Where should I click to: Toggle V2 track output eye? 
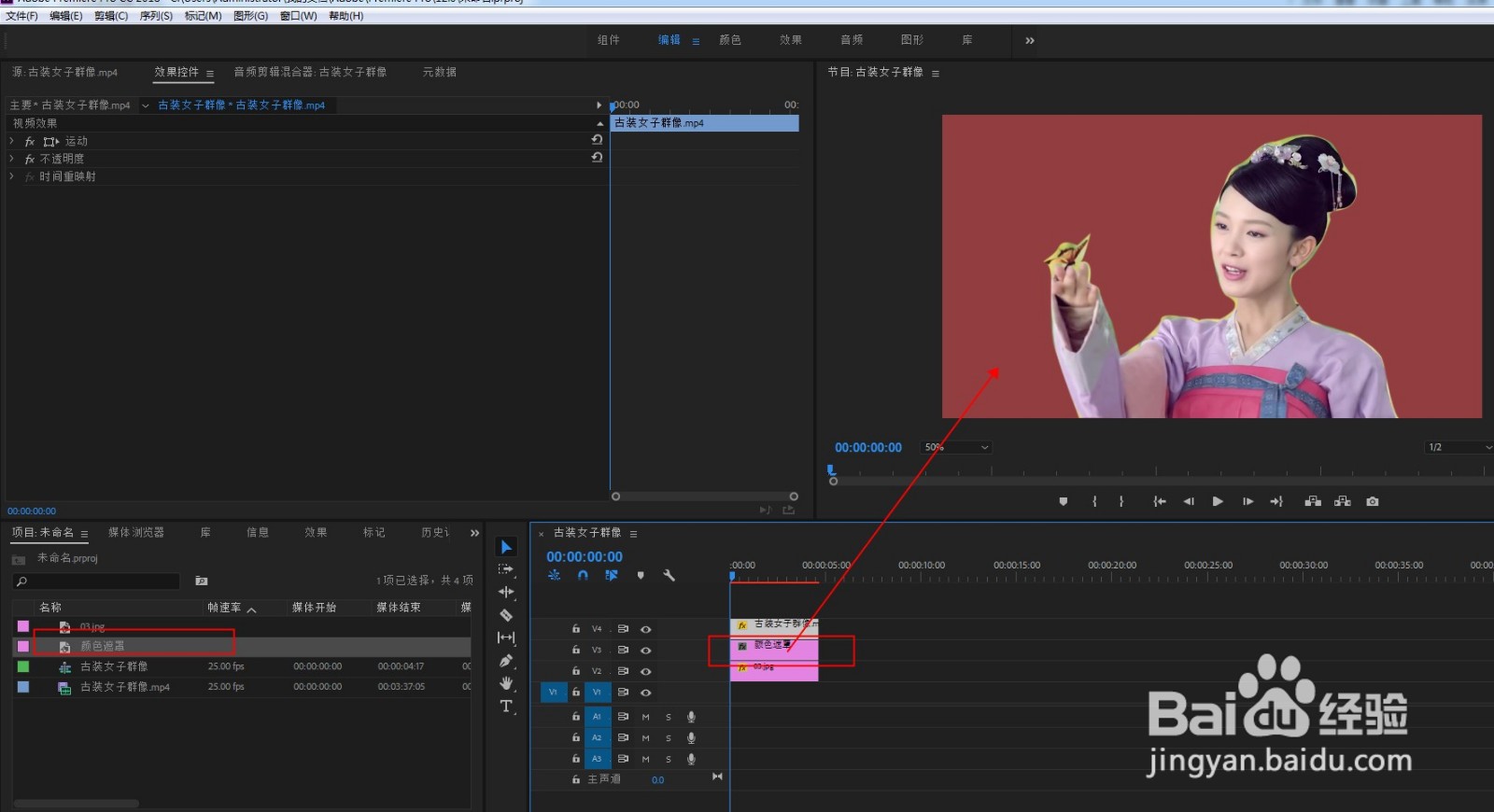[645, 672]
